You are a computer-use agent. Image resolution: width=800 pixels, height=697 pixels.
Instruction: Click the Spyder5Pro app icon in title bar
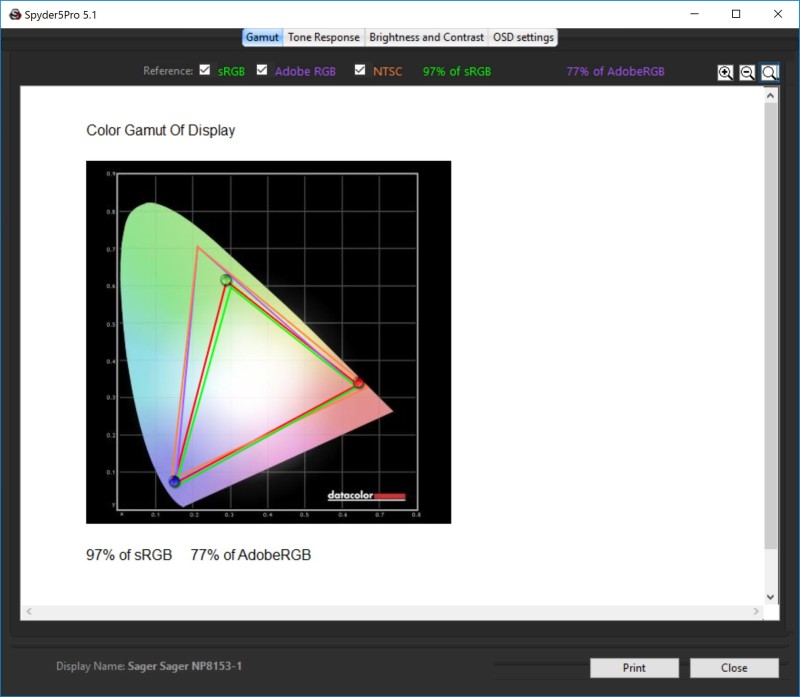tap(15, 14)
